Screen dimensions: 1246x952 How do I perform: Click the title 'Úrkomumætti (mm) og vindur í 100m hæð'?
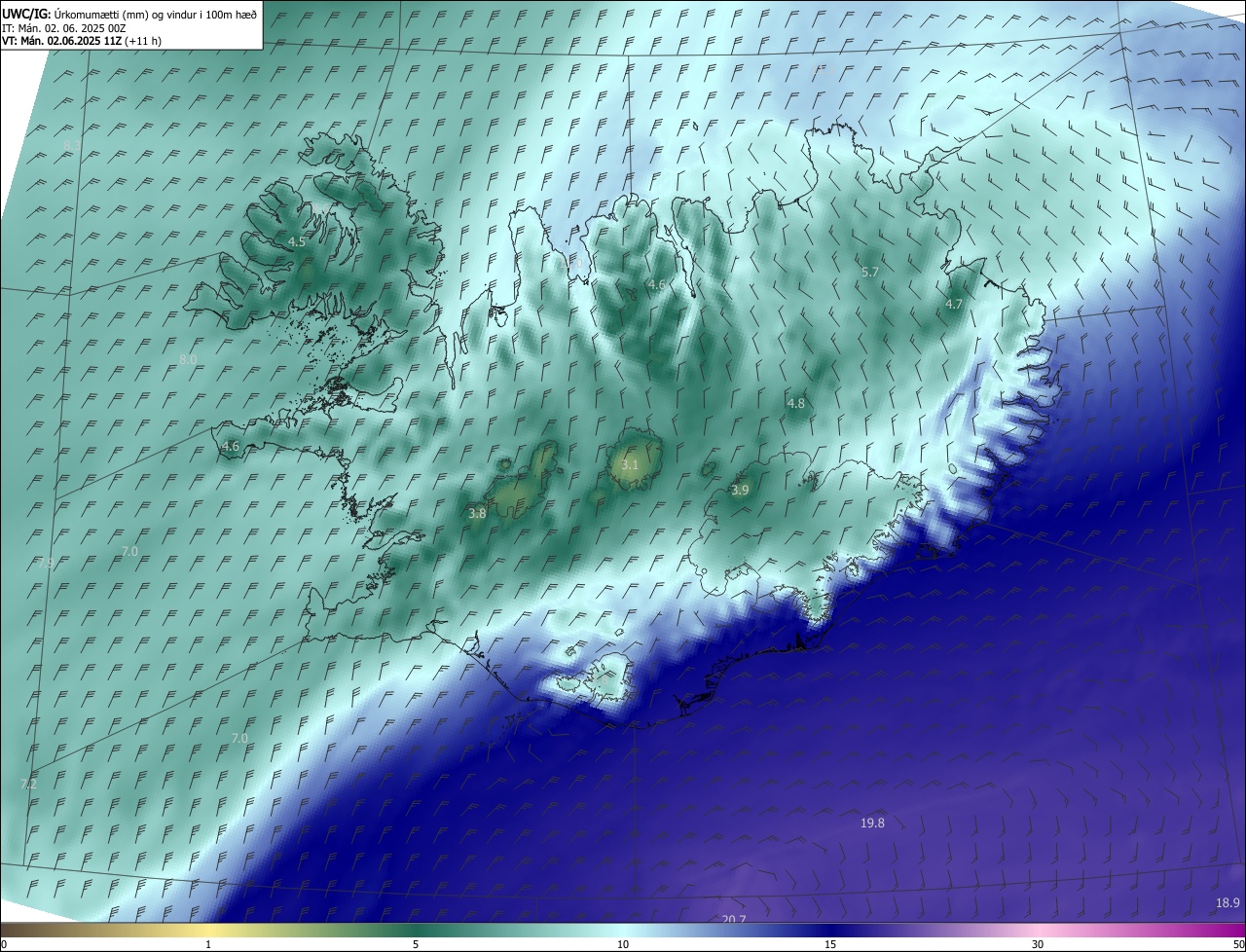click(156, 14)
